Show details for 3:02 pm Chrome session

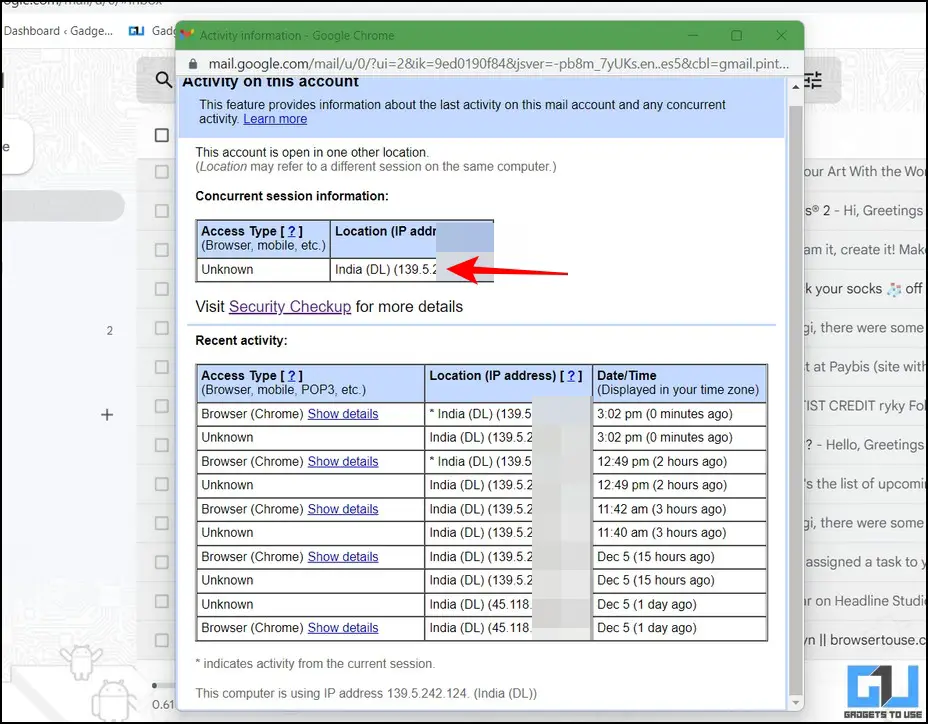click(x=343, y=414)
